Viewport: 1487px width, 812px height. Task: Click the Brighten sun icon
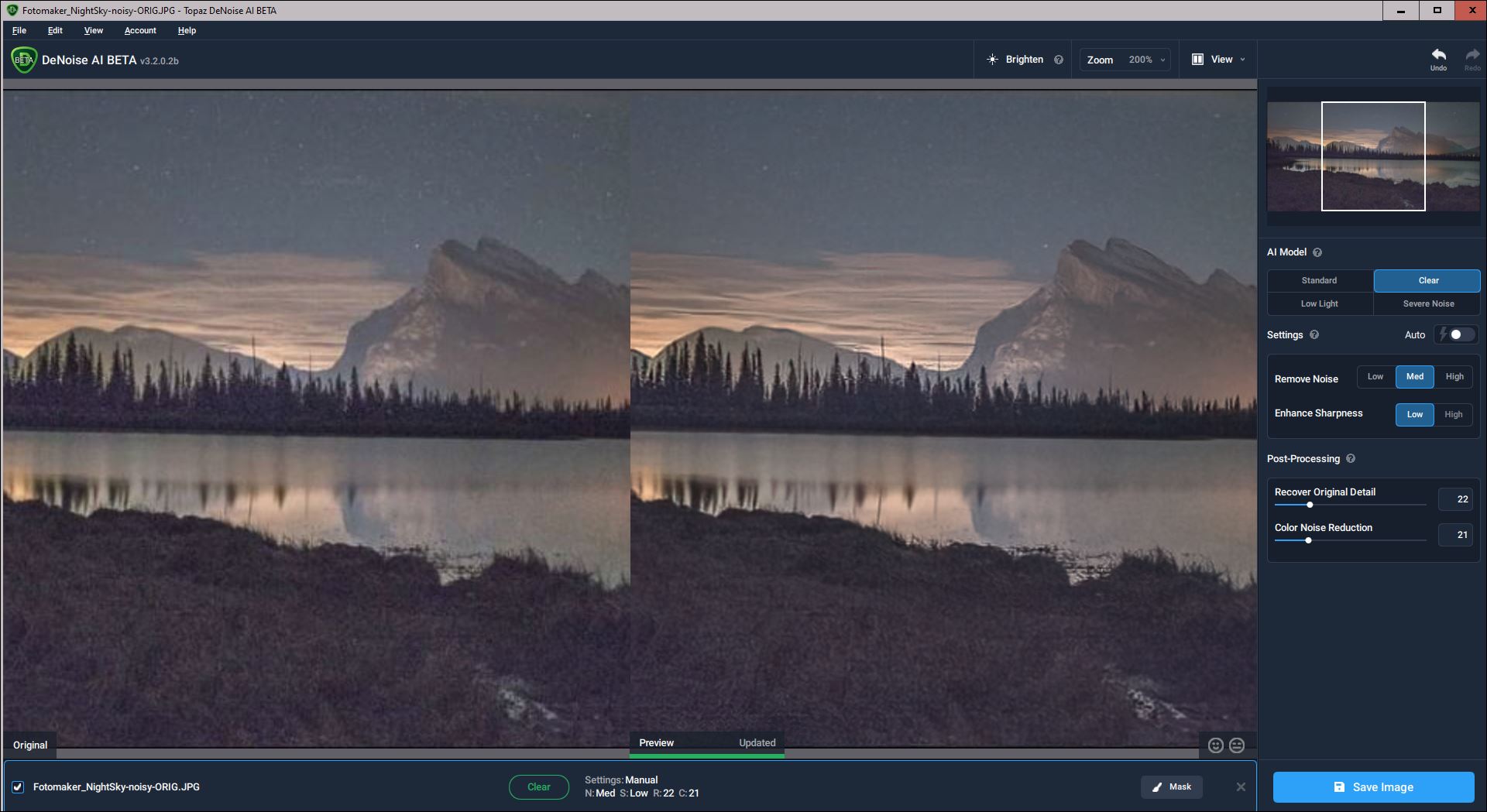[992, 60]
